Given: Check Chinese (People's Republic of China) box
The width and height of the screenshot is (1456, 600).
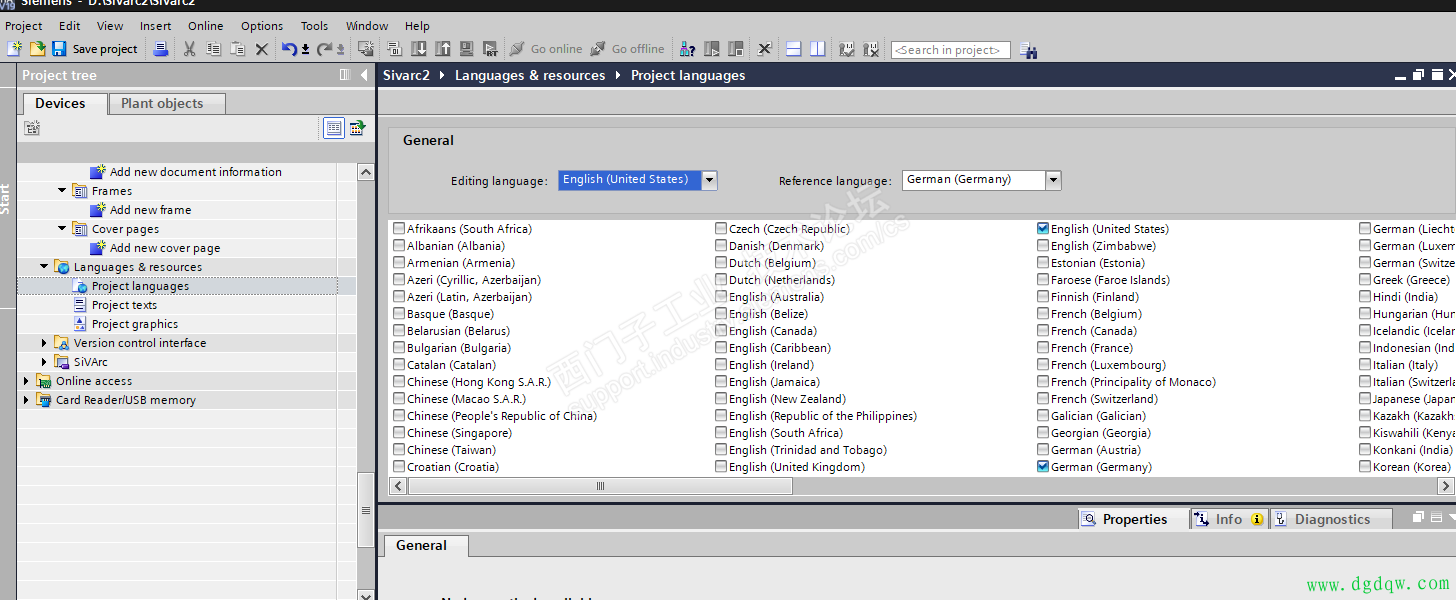Looking at the screenshot, I should (x=400, y=416).
